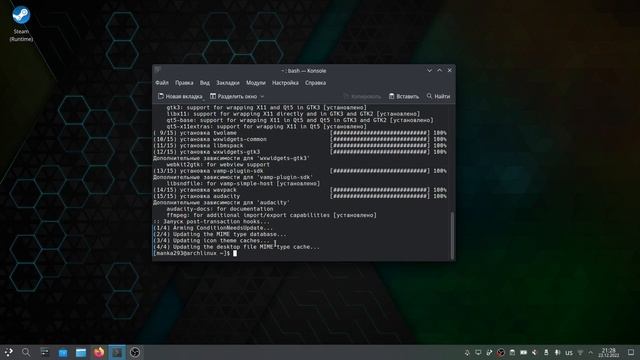The height and width of the screenshot is (360, 640).
Task: Click the Новая вкладка toolbar button
Action: coord(180,96)
